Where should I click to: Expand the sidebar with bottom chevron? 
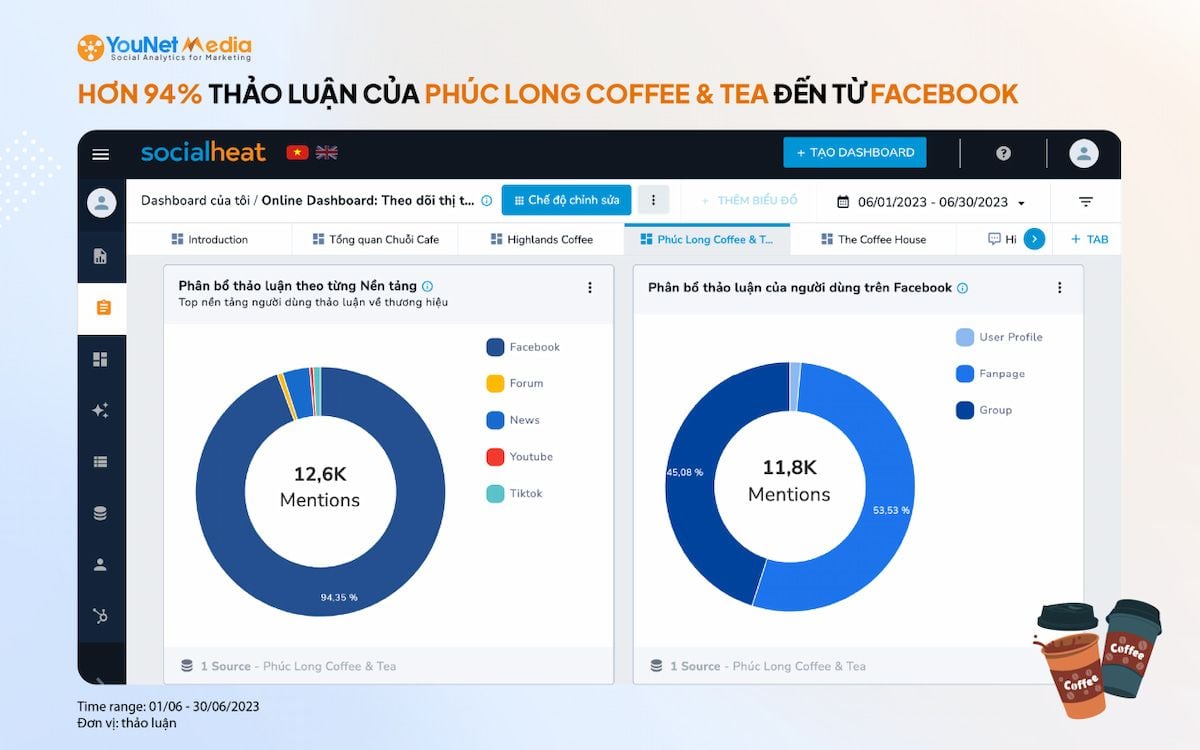coord(100,680)
